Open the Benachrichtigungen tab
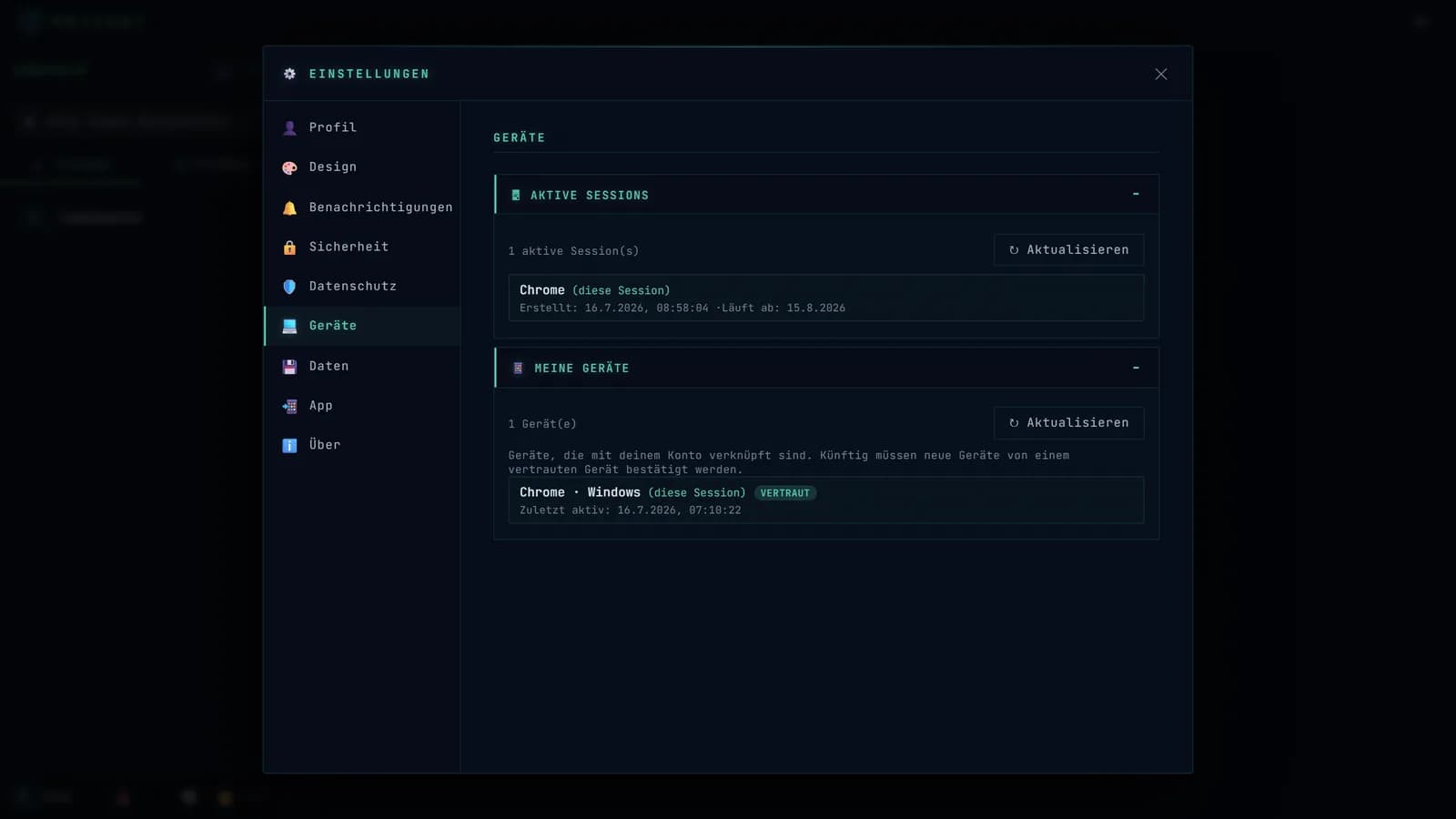Screen dimensions: 1456x819 click(362, 207)
